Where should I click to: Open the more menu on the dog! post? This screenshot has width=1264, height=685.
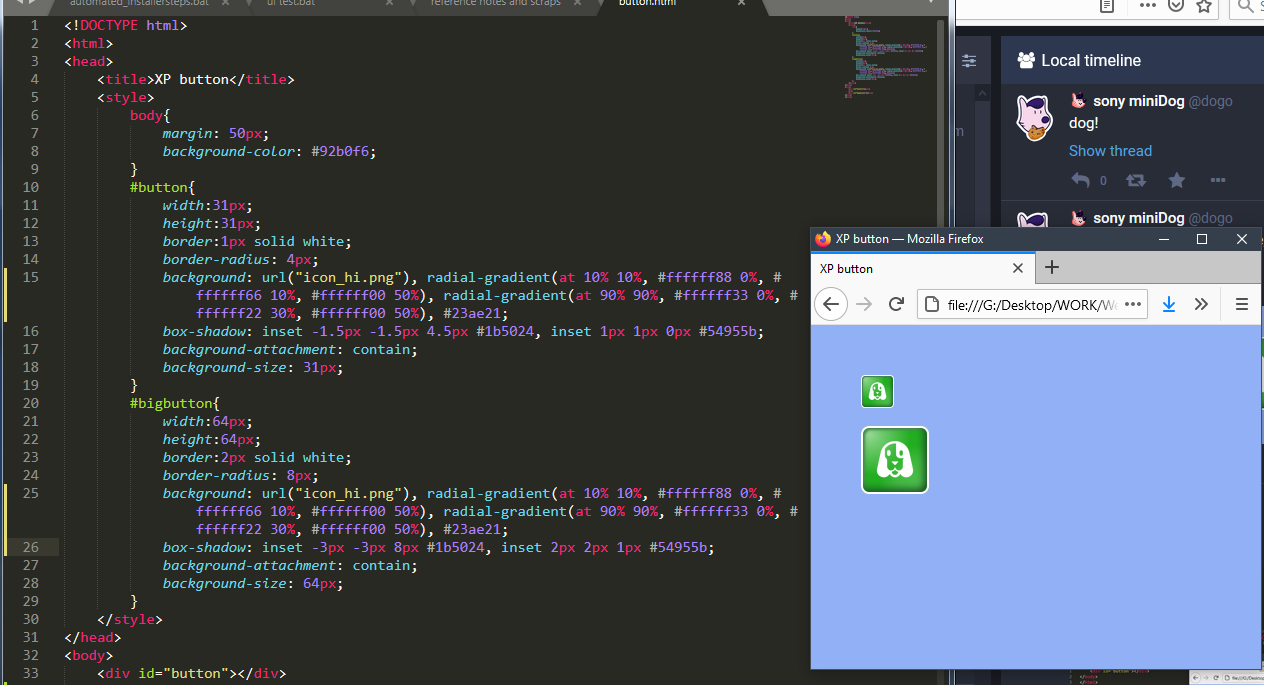pos(1217,180)
